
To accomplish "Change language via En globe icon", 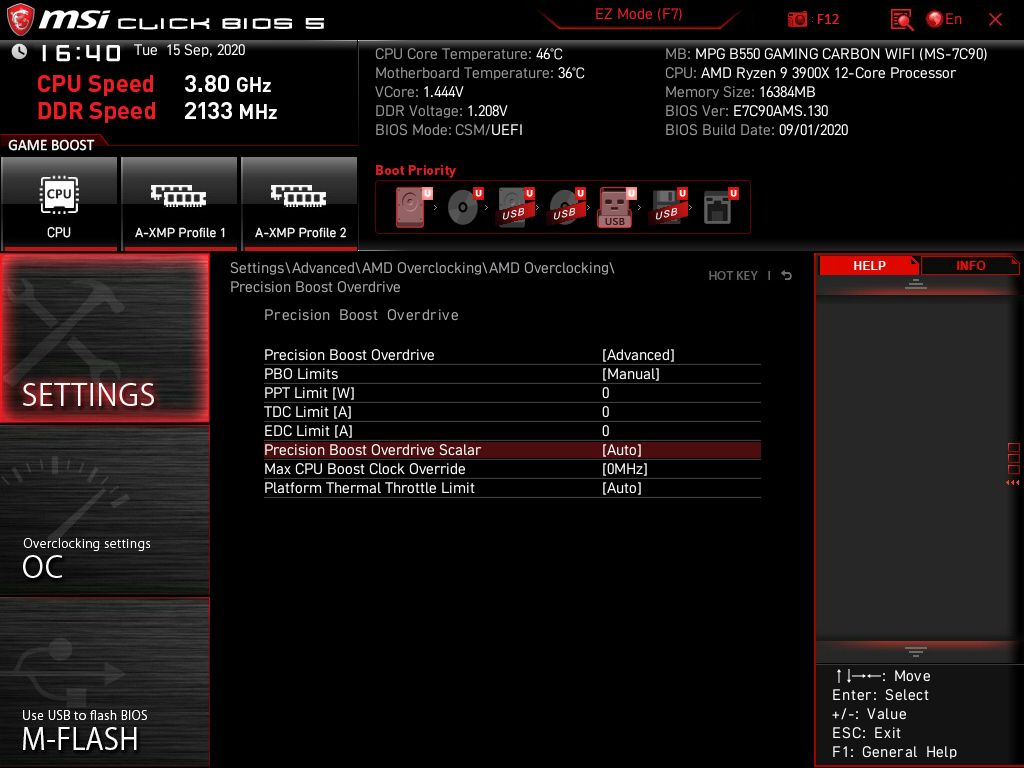I will pos(944,20).
